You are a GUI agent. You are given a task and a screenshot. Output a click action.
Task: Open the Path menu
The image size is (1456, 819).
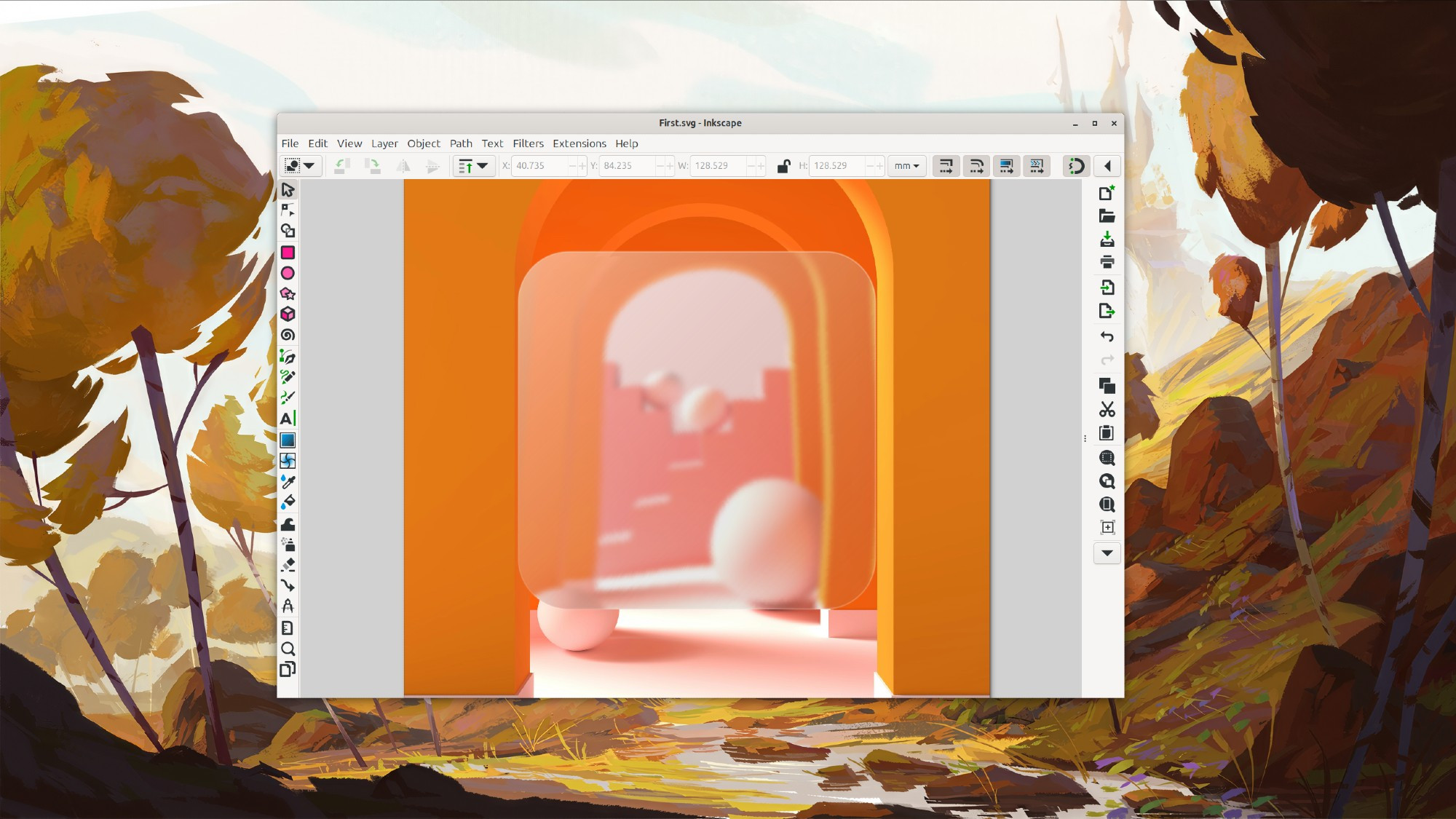point(461,143)
